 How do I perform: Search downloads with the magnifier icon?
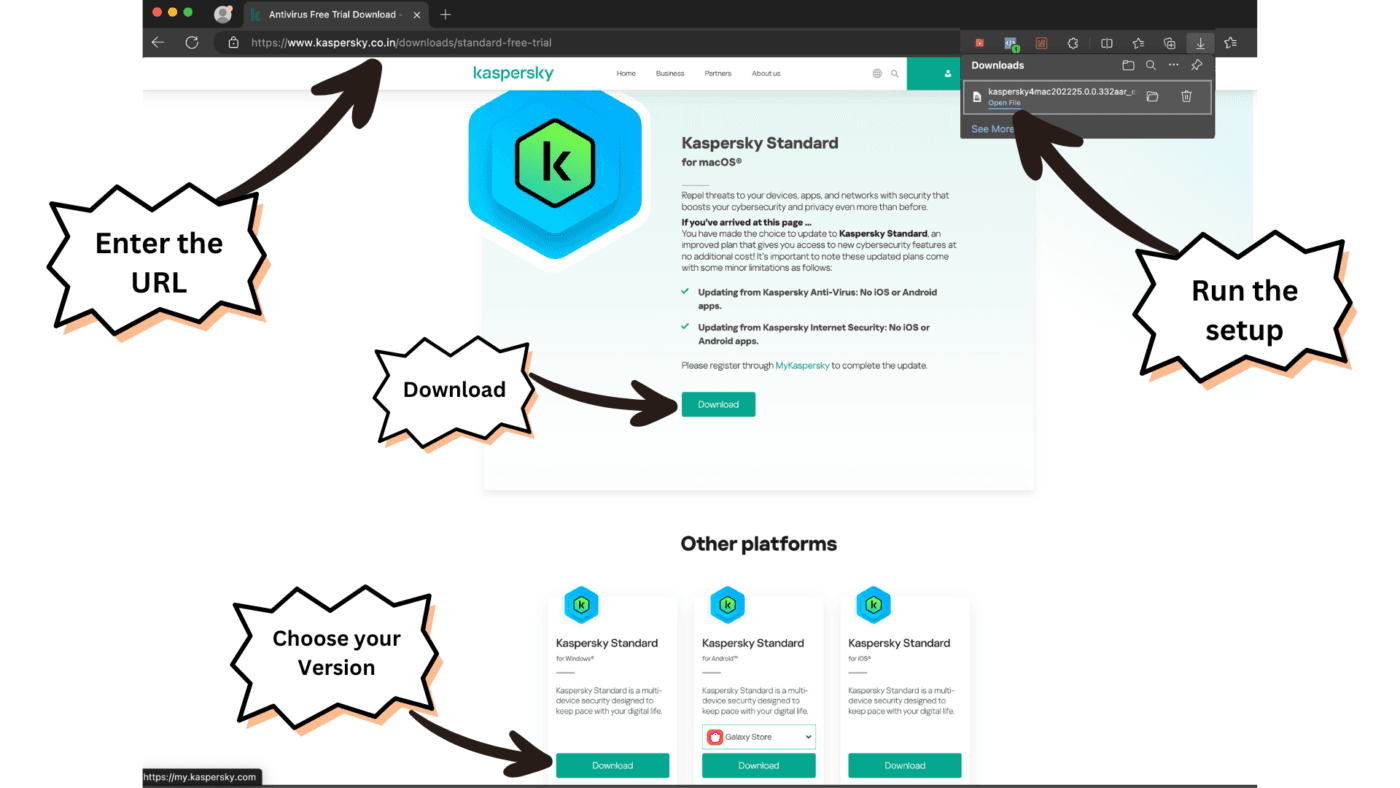coord(1151,65)
